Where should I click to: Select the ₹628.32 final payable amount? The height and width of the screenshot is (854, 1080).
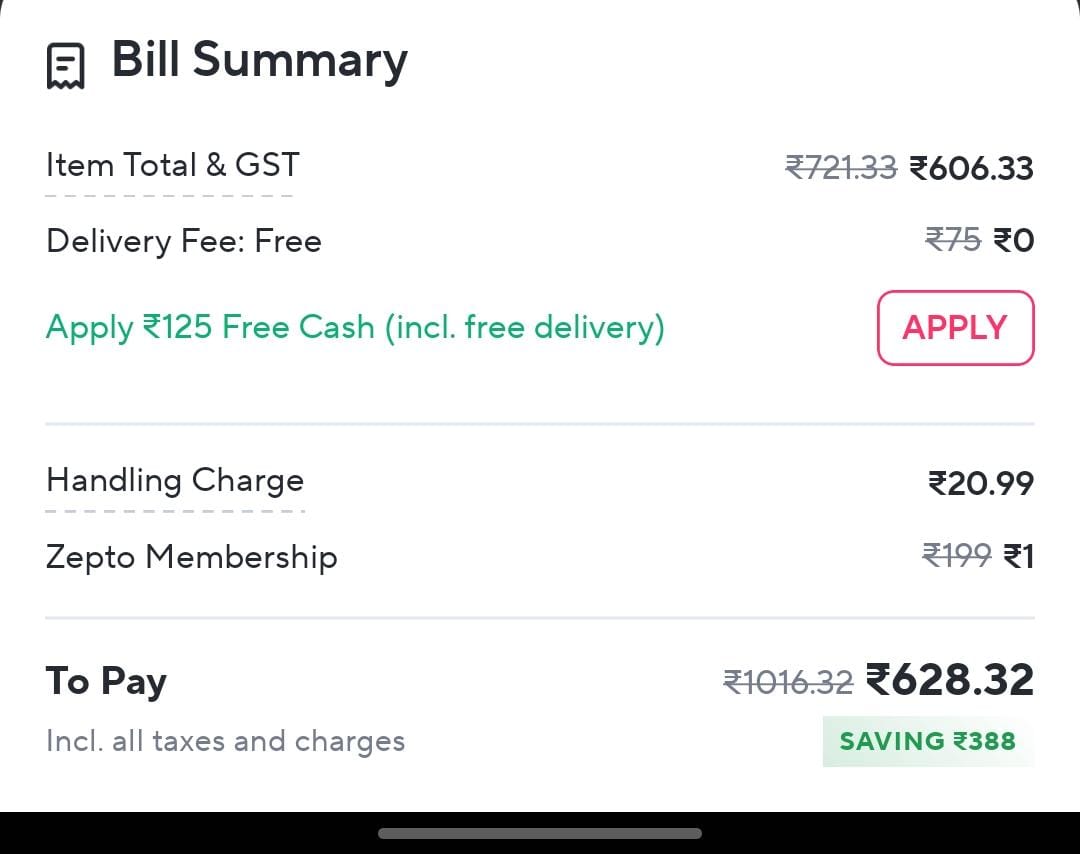(950, 680)
